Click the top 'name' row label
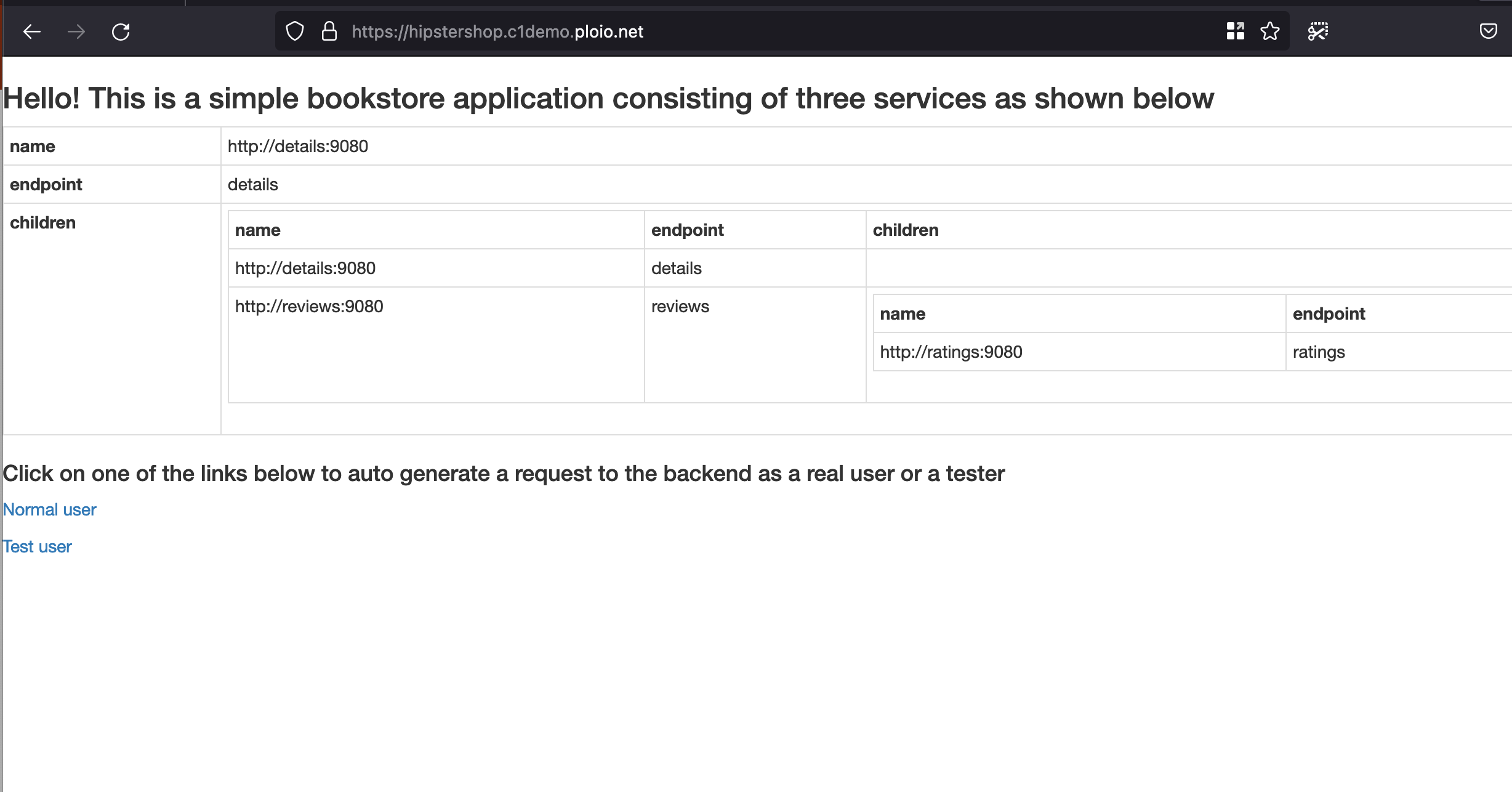Viewport: 1512px width, 792px height. pos(33,147)
